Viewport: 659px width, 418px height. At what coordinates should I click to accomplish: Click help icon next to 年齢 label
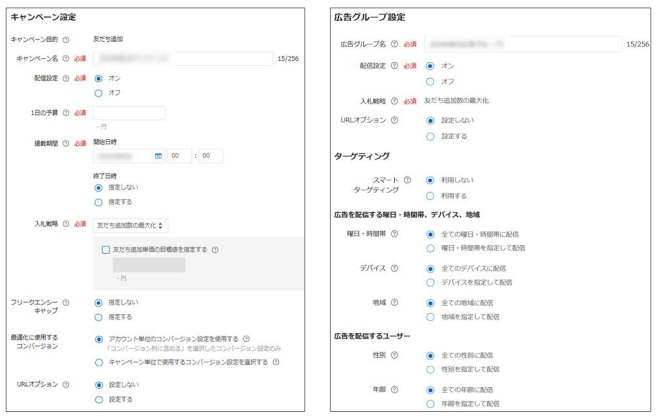[395, 390]
